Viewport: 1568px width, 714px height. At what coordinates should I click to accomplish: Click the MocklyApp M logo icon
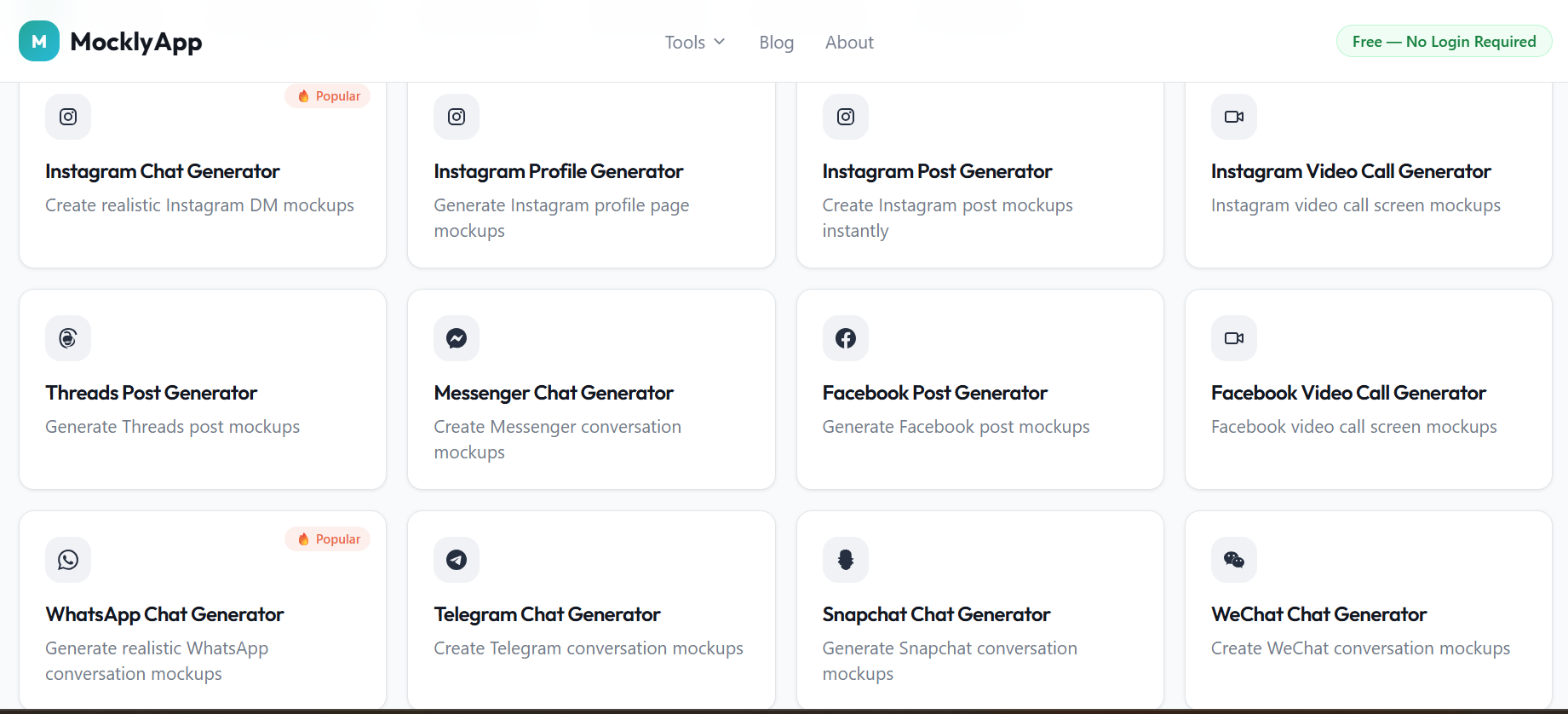[38, 40]
